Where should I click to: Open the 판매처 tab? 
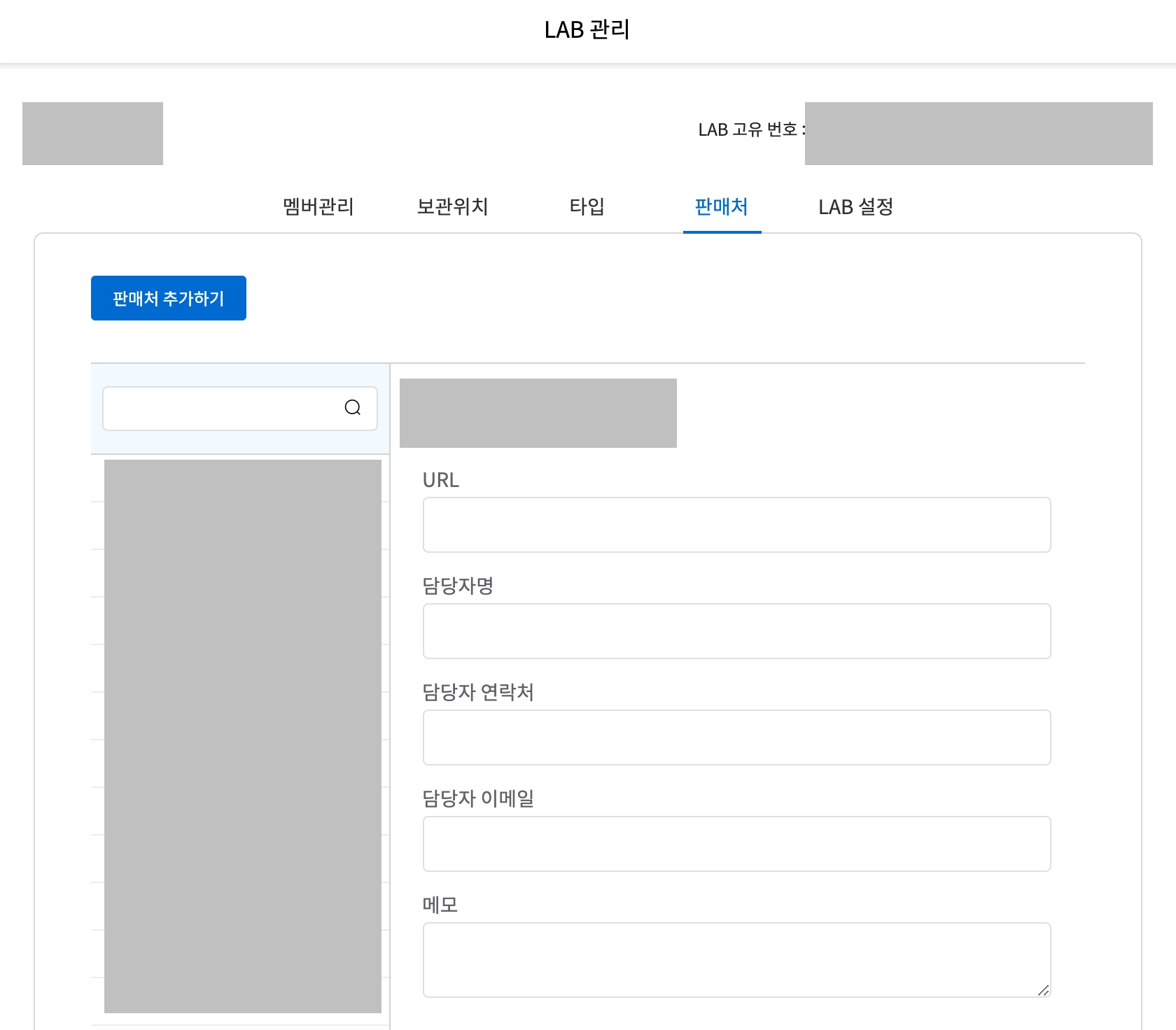click(722, 207)
